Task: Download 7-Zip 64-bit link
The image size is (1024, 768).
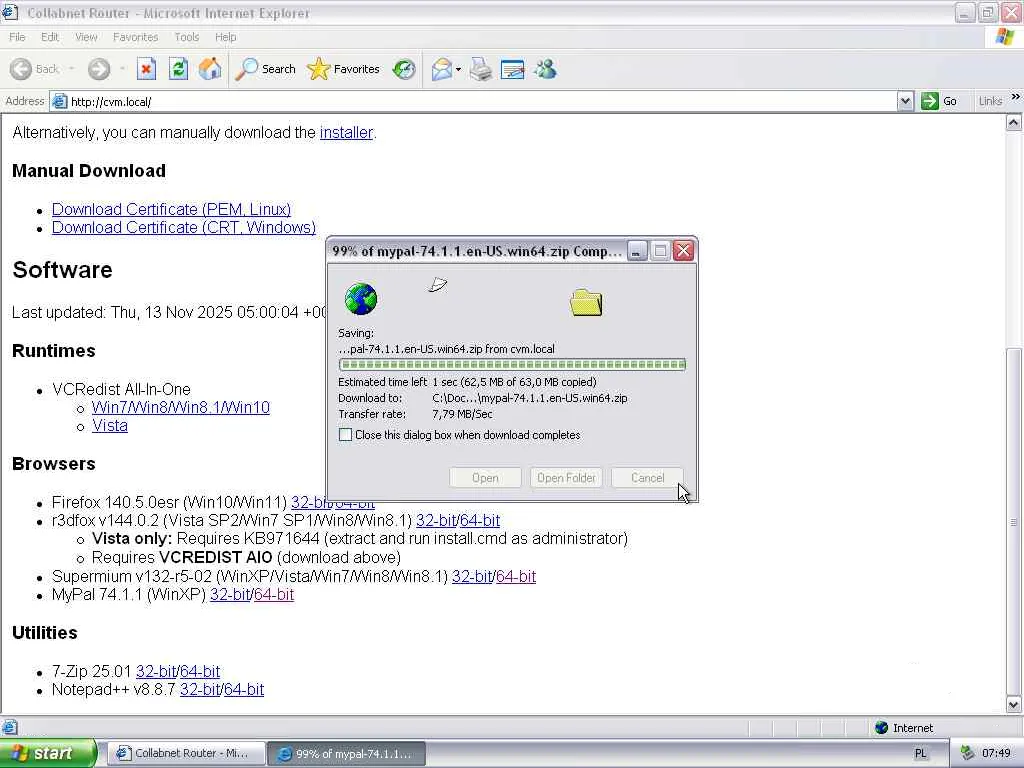Action: point(200,671)
